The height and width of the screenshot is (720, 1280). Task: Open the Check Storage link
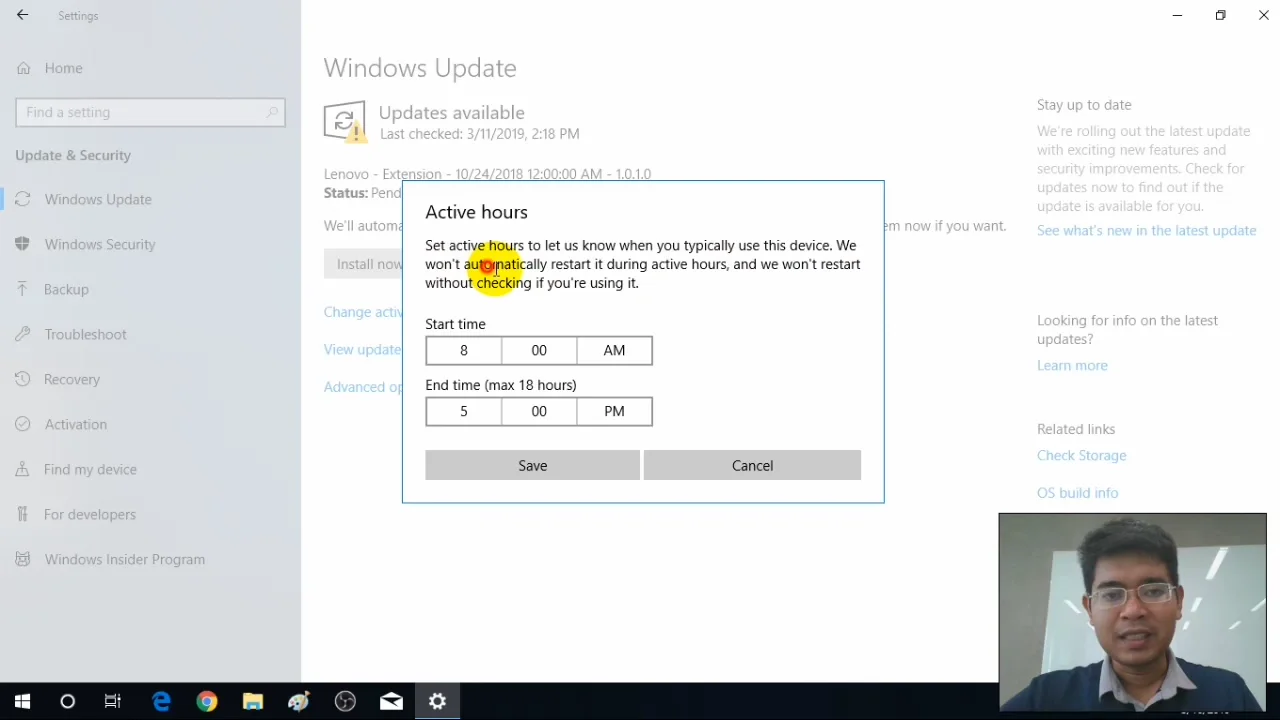1081,455
